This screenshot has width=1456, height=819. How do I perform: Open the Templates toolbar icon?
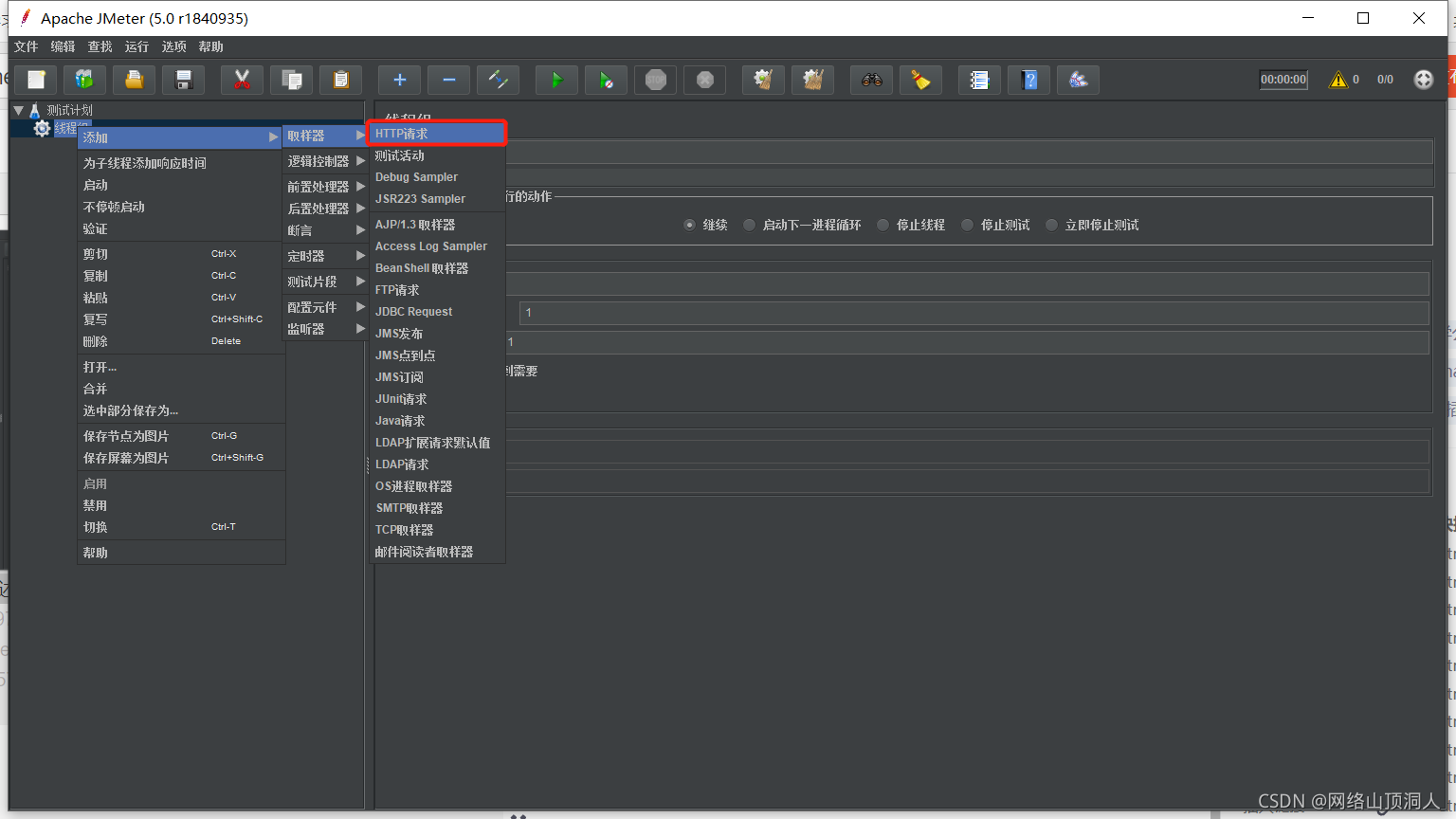click(85, 81)
